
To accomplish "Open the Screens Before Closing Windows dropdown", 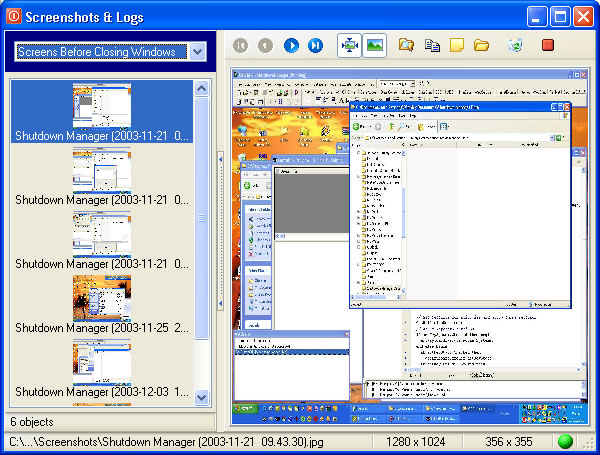I will [x=197, y=52].
